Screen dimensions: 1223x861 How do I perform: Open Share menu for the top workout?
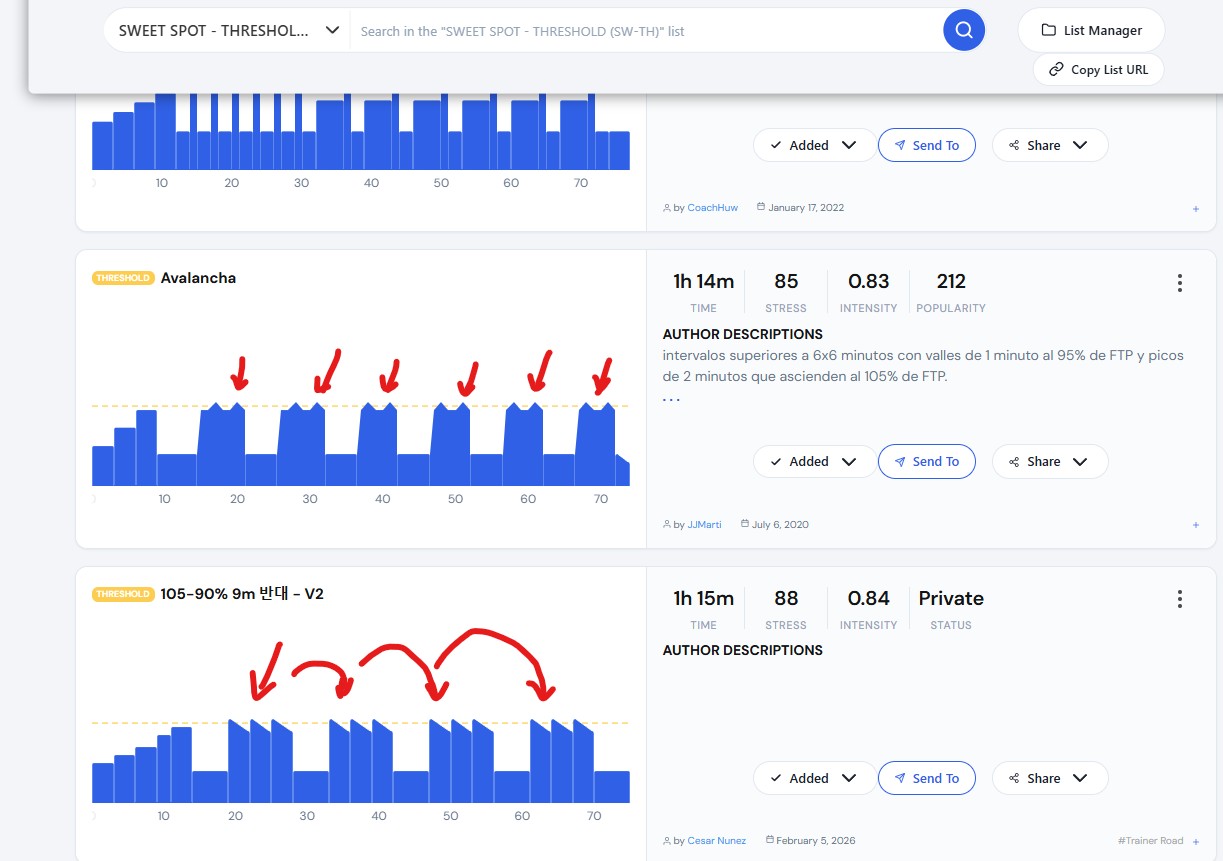click(x=1049, y=145)
